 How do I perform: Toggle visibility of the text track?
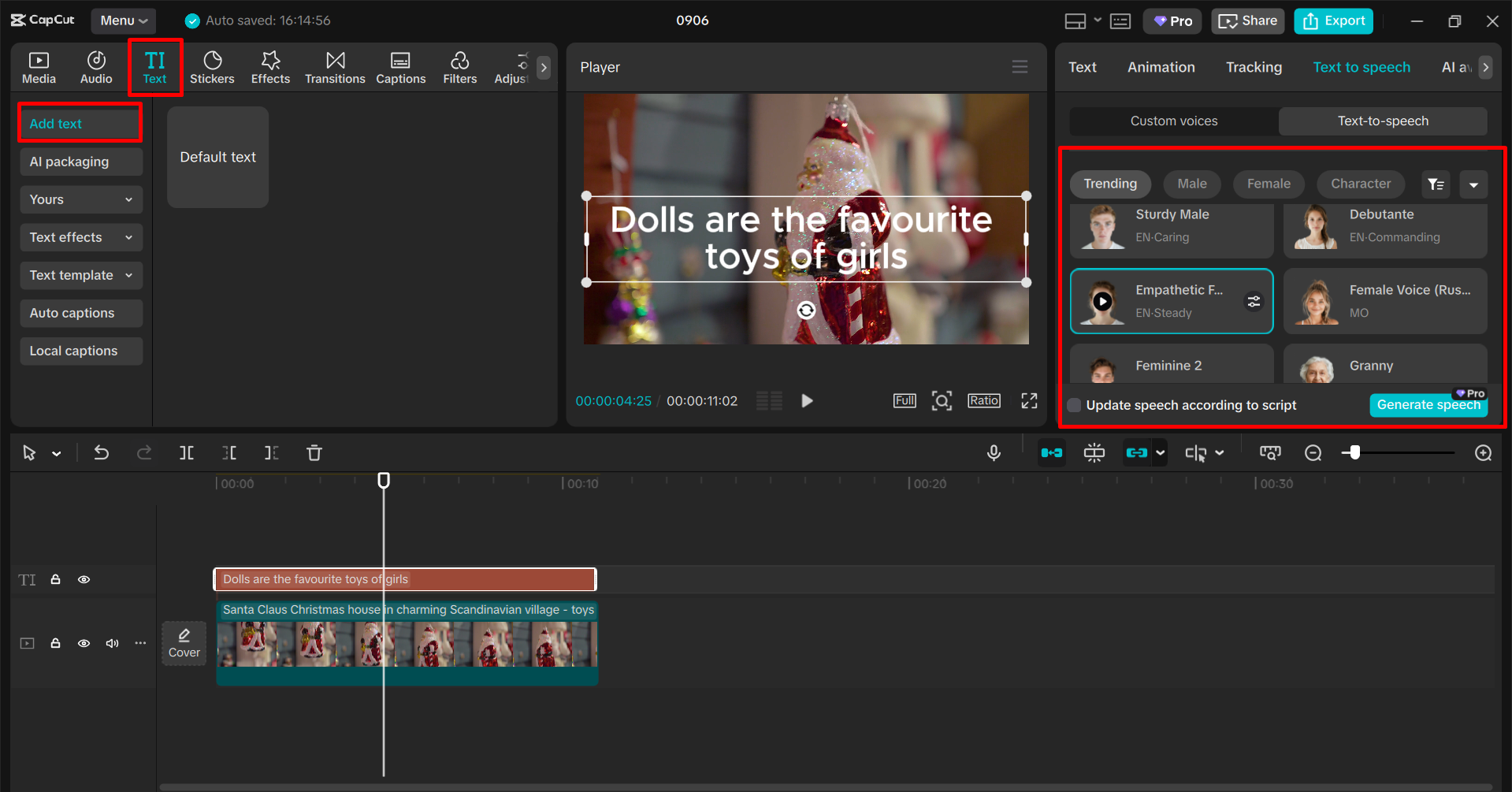click(84, 579)
